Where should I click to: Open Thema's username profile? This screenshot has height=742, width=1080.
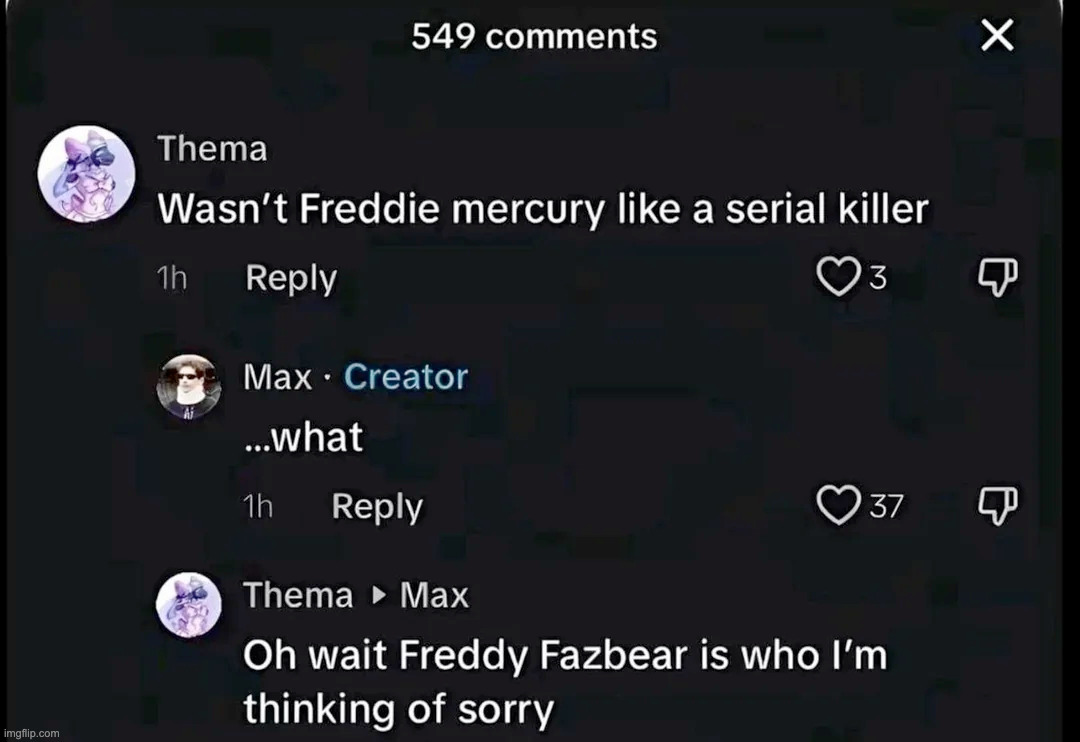[211, 147]
